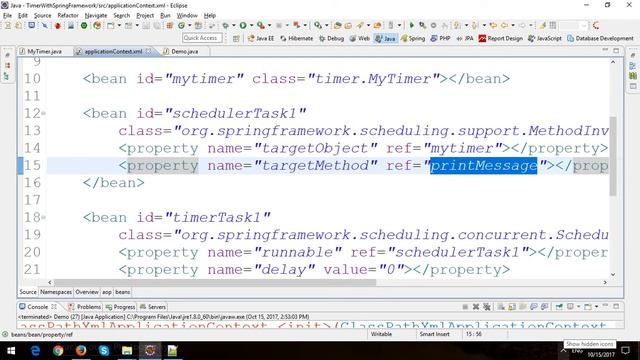640x360 pixels.
Task: Click the editor vertical scrollbar thumb
Action: click(x=613, y=156)
